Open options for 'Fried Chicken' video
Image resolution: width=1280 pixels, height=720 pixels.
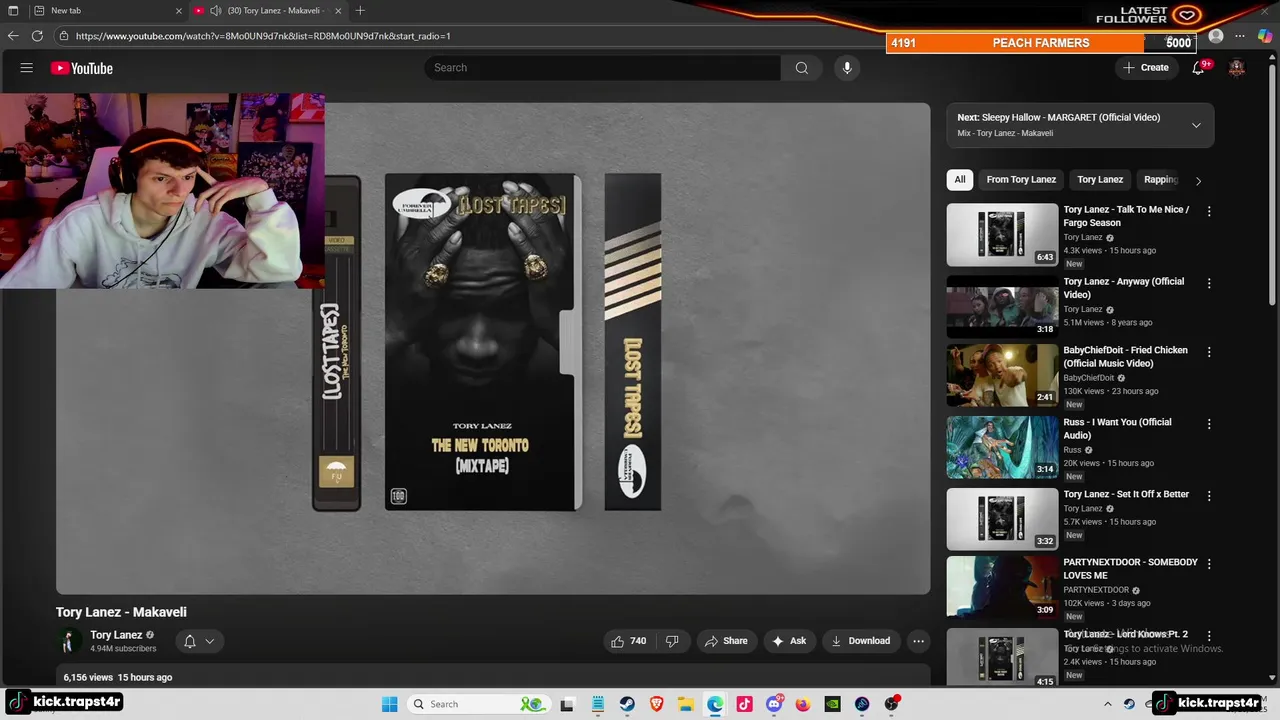pyautogui.click(x=1209, y=352)
